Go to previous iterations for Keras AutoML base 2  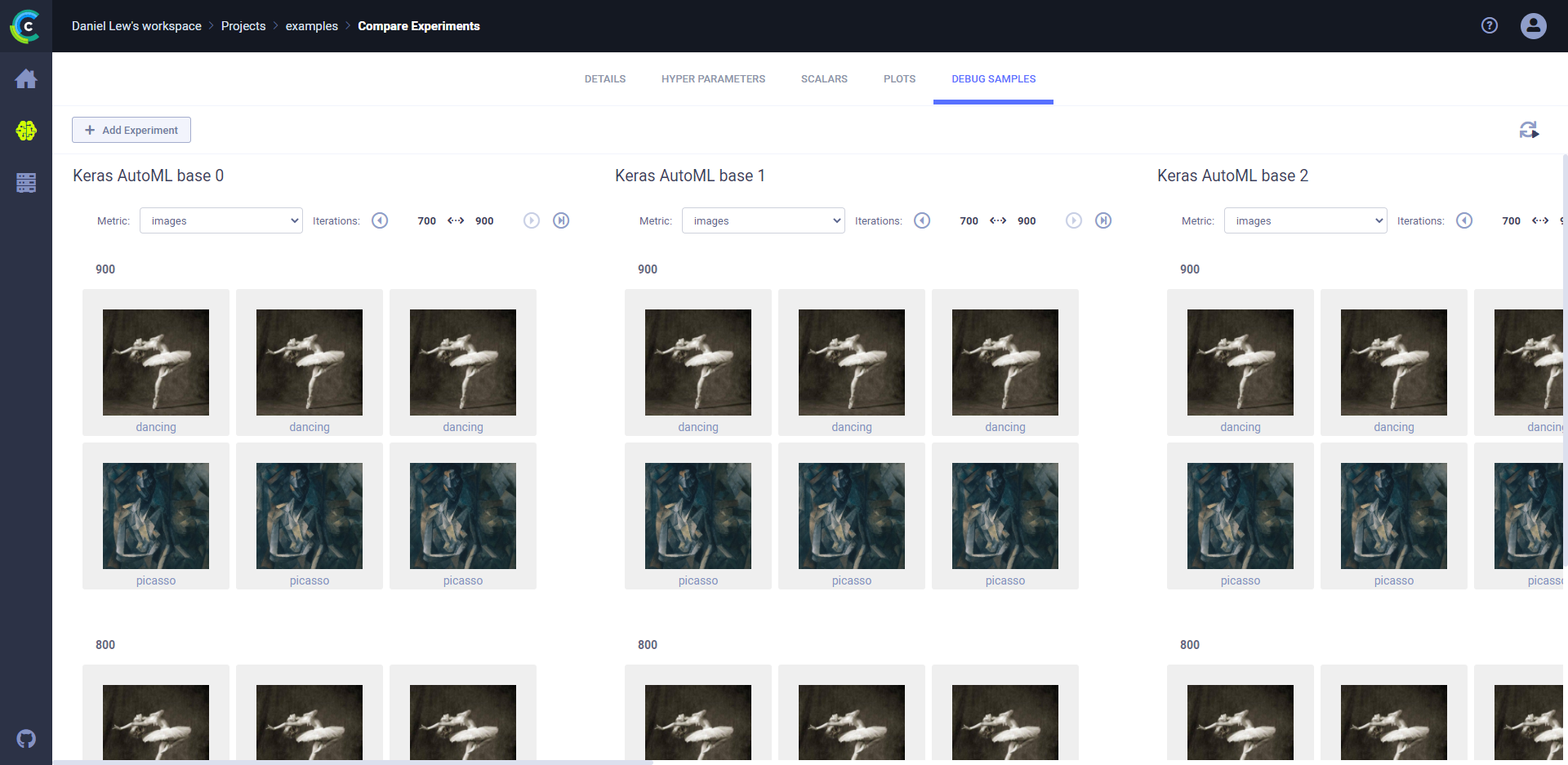1464,220
